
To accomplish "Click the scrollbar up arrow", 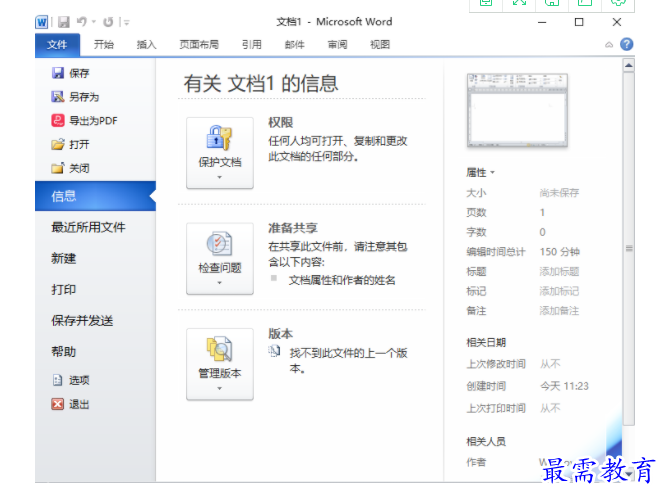I will pyautogui.click(x=629, y=65).
